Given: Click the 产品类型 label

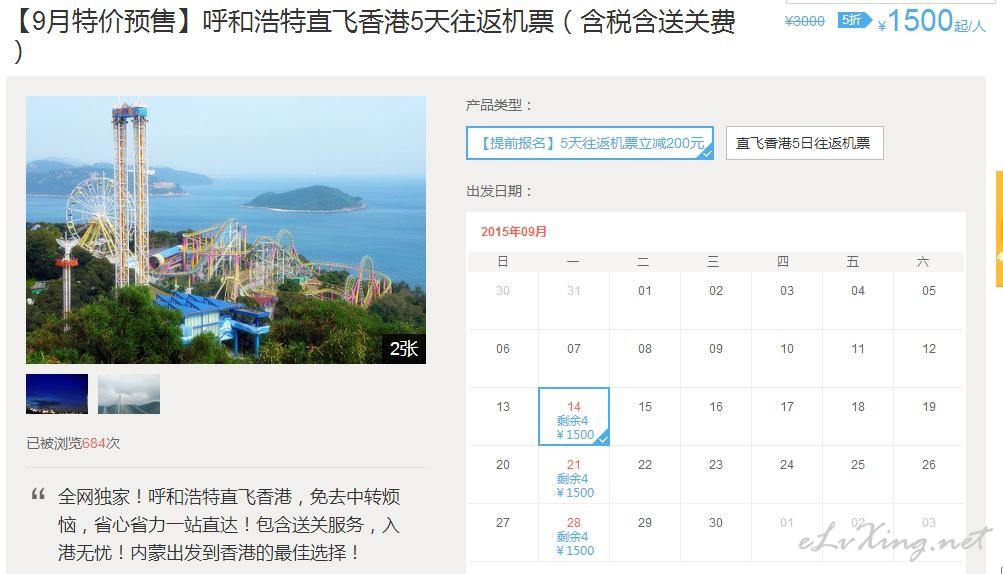Looking at the screenshot, I should 499,105.
